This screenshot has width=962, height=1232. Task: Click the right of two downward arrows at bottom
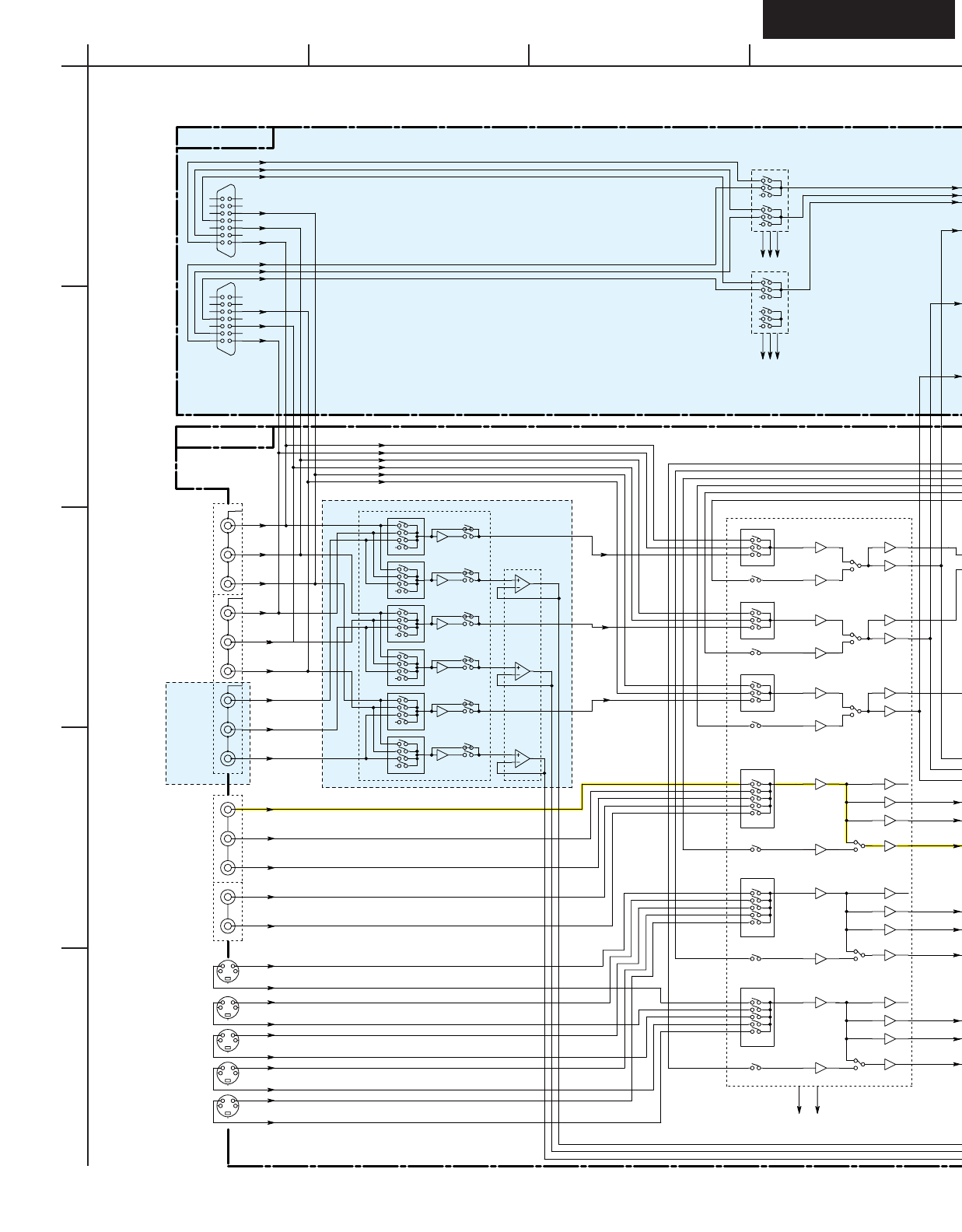coord(817,1101)
